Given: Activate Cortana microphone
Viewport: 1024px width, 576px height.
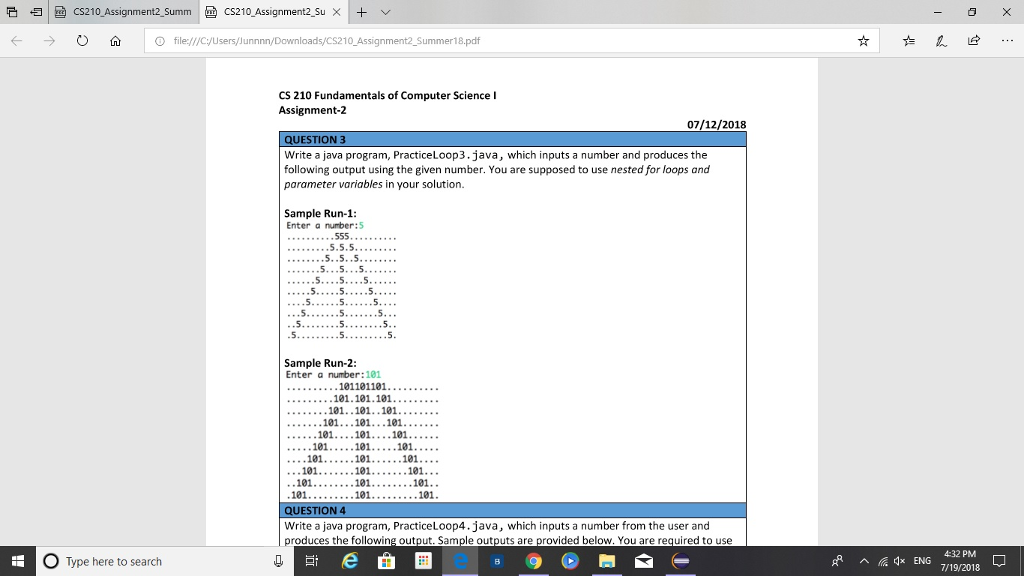Looking at the screenshot, I should click(x=278, y=561).
